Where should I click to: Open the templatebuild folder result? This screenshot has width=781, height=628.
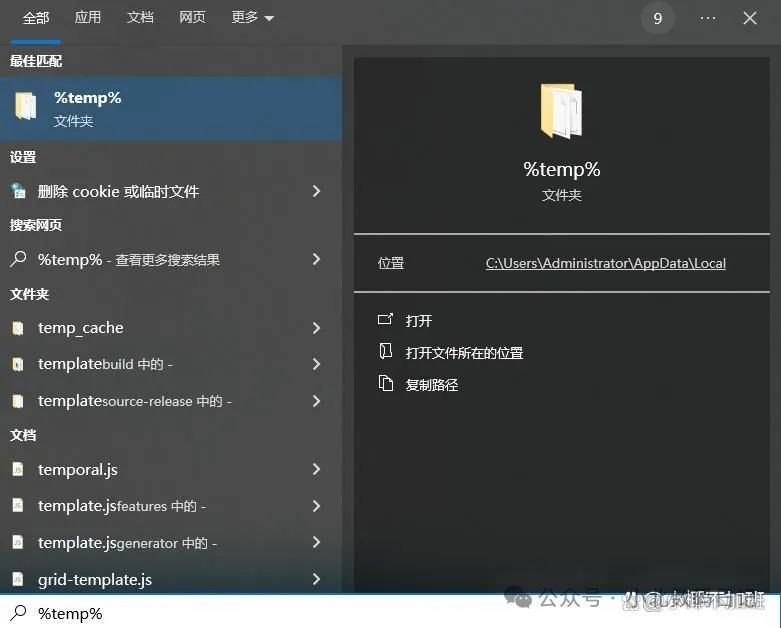point(171,364)
